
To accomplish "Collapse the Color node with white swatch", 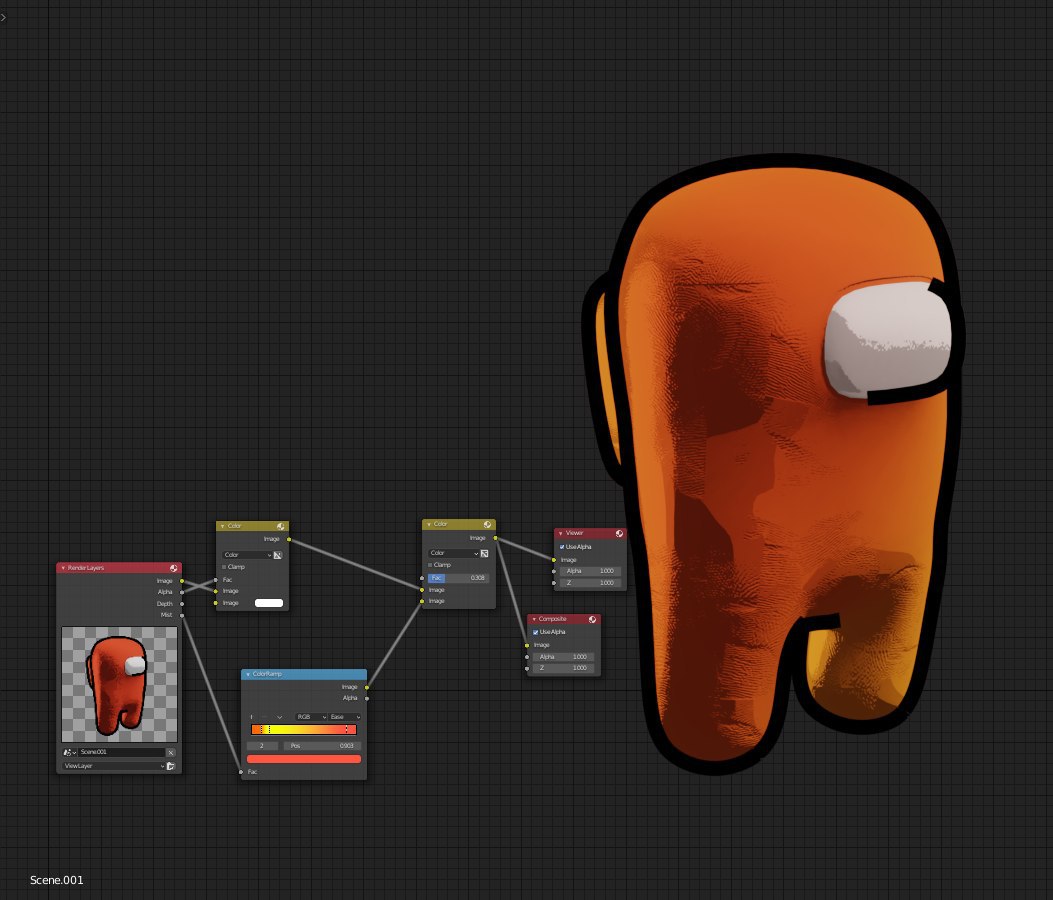I will (222, 527).
